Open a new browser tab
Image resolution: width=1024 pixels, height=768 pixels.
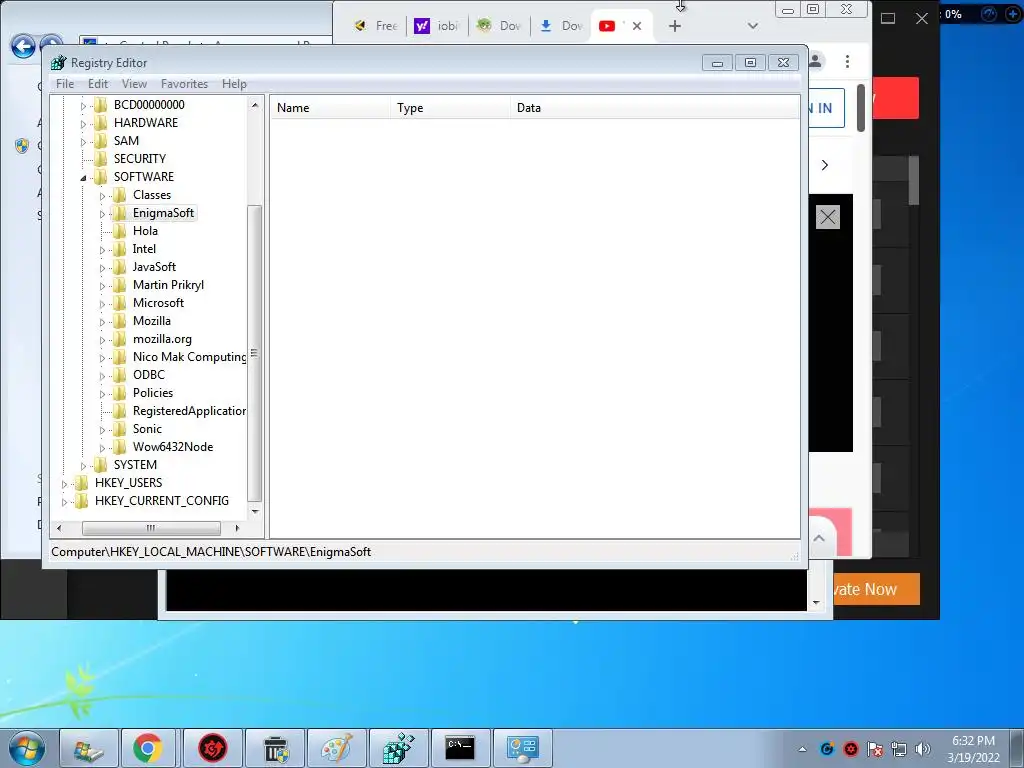tap(675, 26)
